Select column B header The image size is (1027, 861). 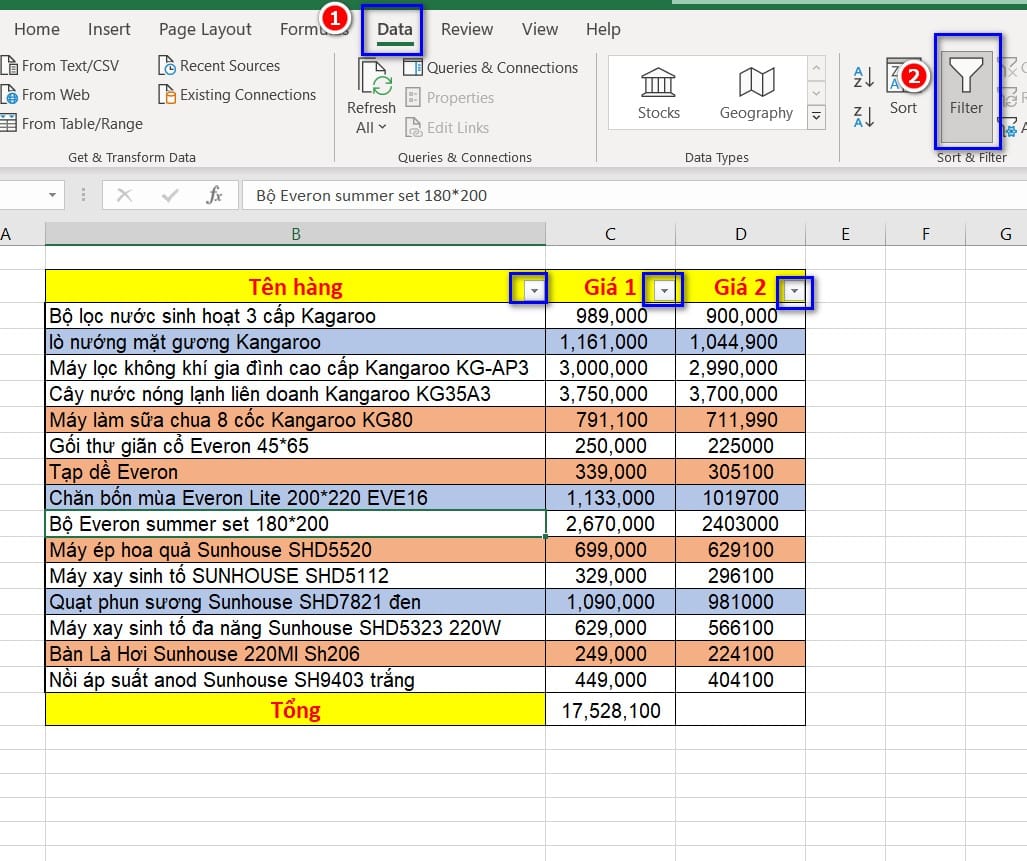click(x=296, y=234)
